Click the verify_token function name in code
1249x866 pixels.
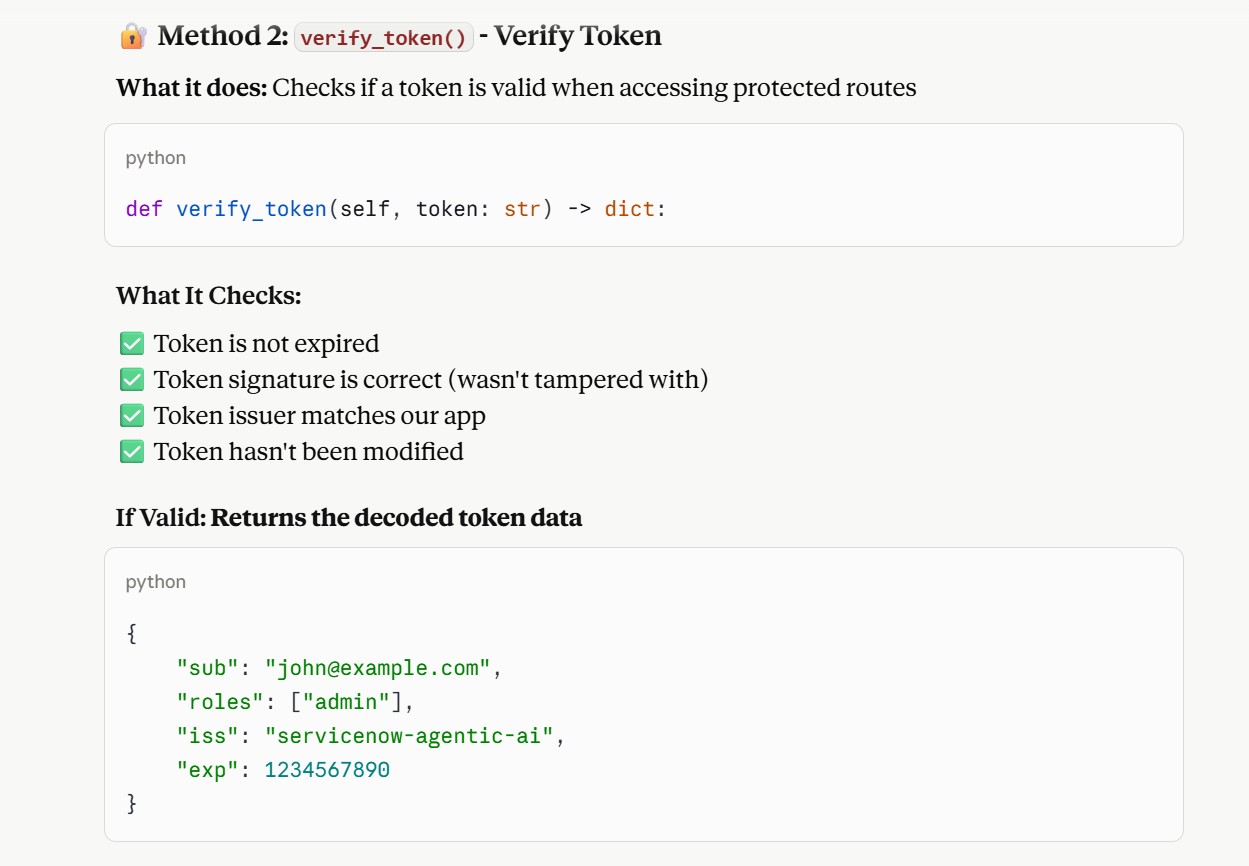(x=252, y=210)
